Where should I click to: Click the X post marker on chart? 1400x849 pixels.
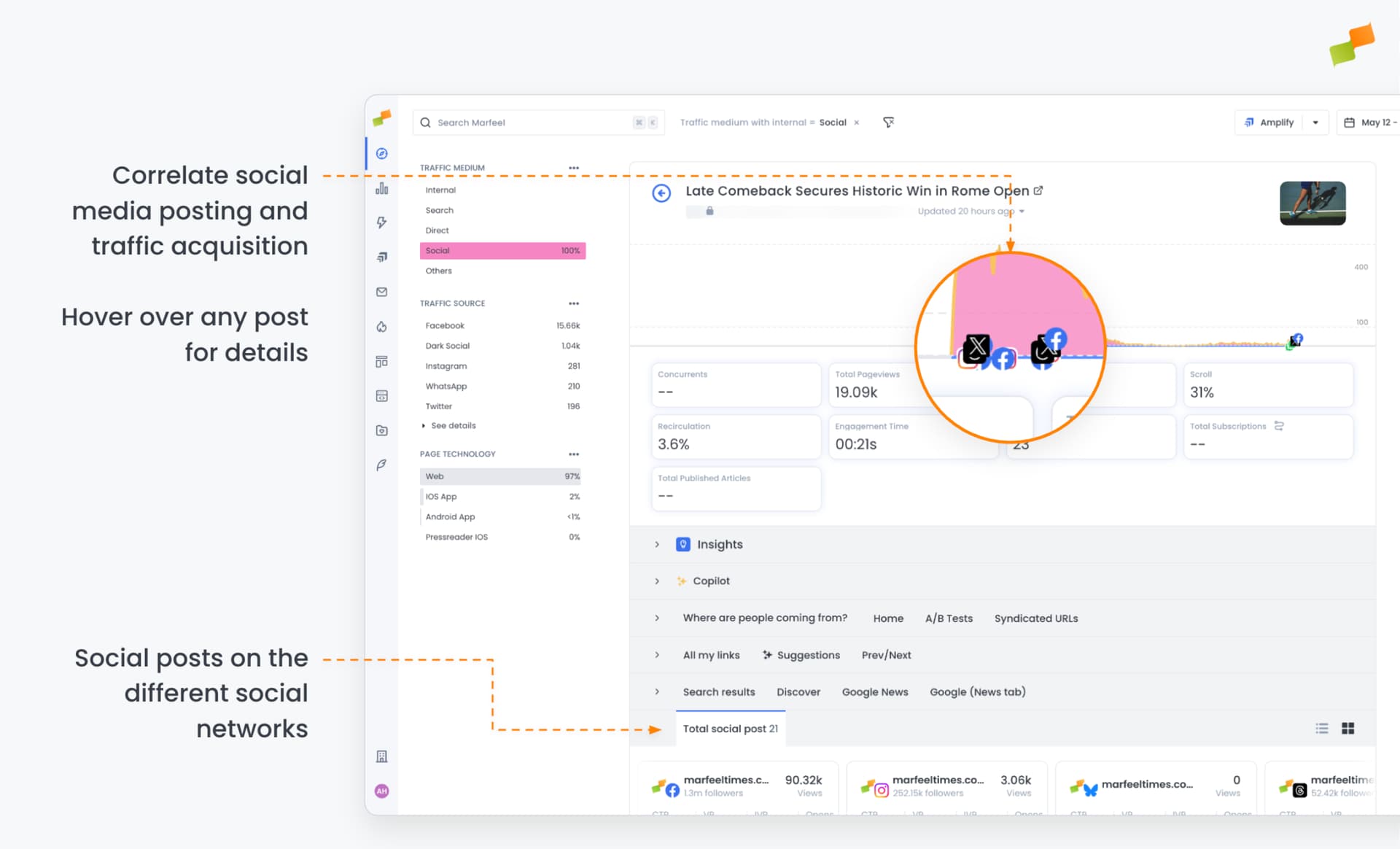click(x=976, y=348)
